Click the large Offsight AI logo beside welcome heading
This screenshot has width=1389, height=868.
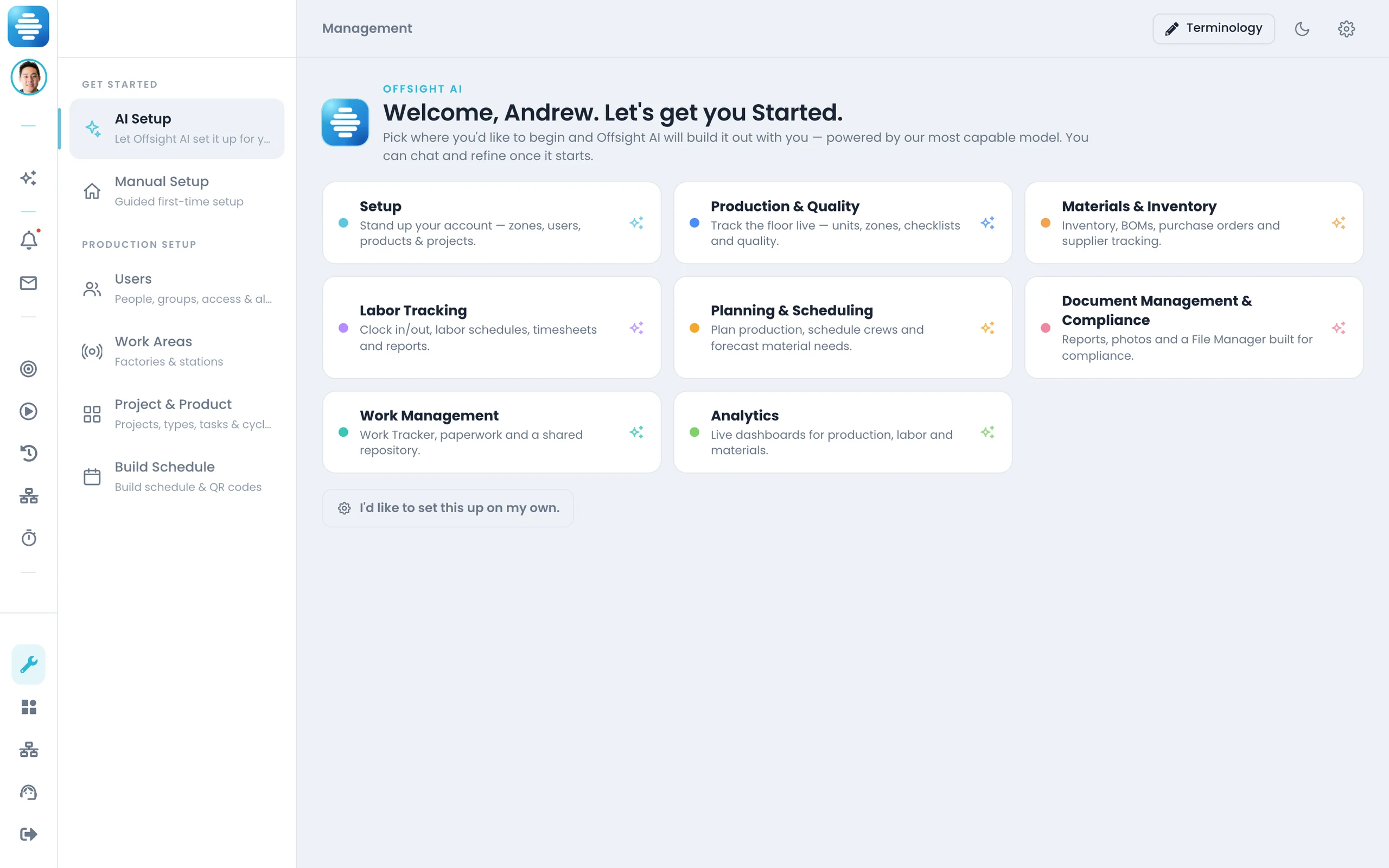[x=345, y=122]
